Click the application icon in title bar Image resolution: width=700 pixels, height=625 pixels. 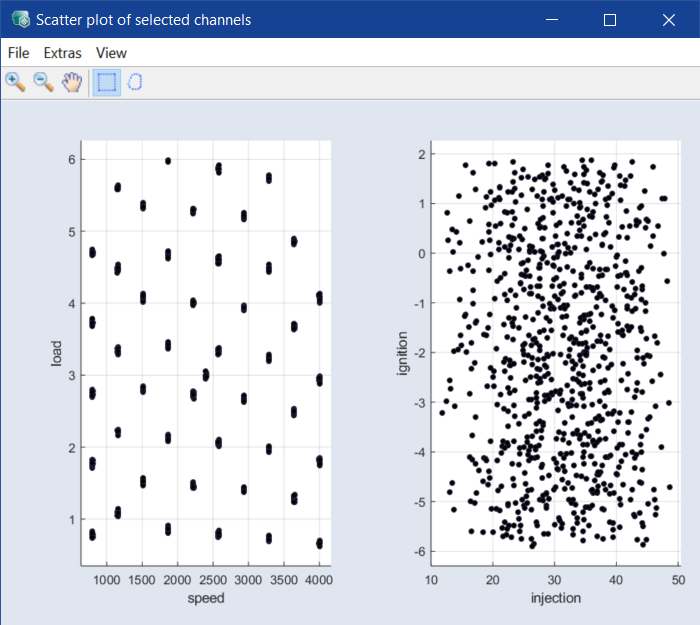point(19,20)
